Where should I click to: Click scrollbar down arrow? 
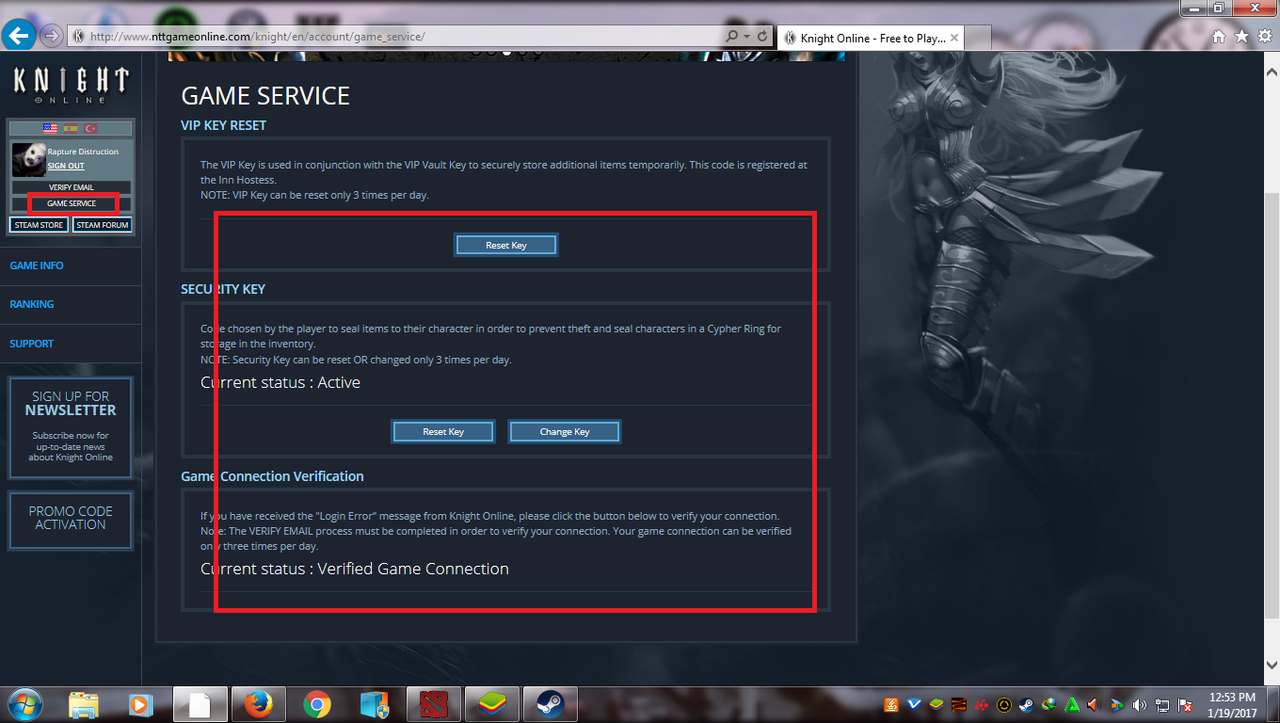(x=1271, y=665)
